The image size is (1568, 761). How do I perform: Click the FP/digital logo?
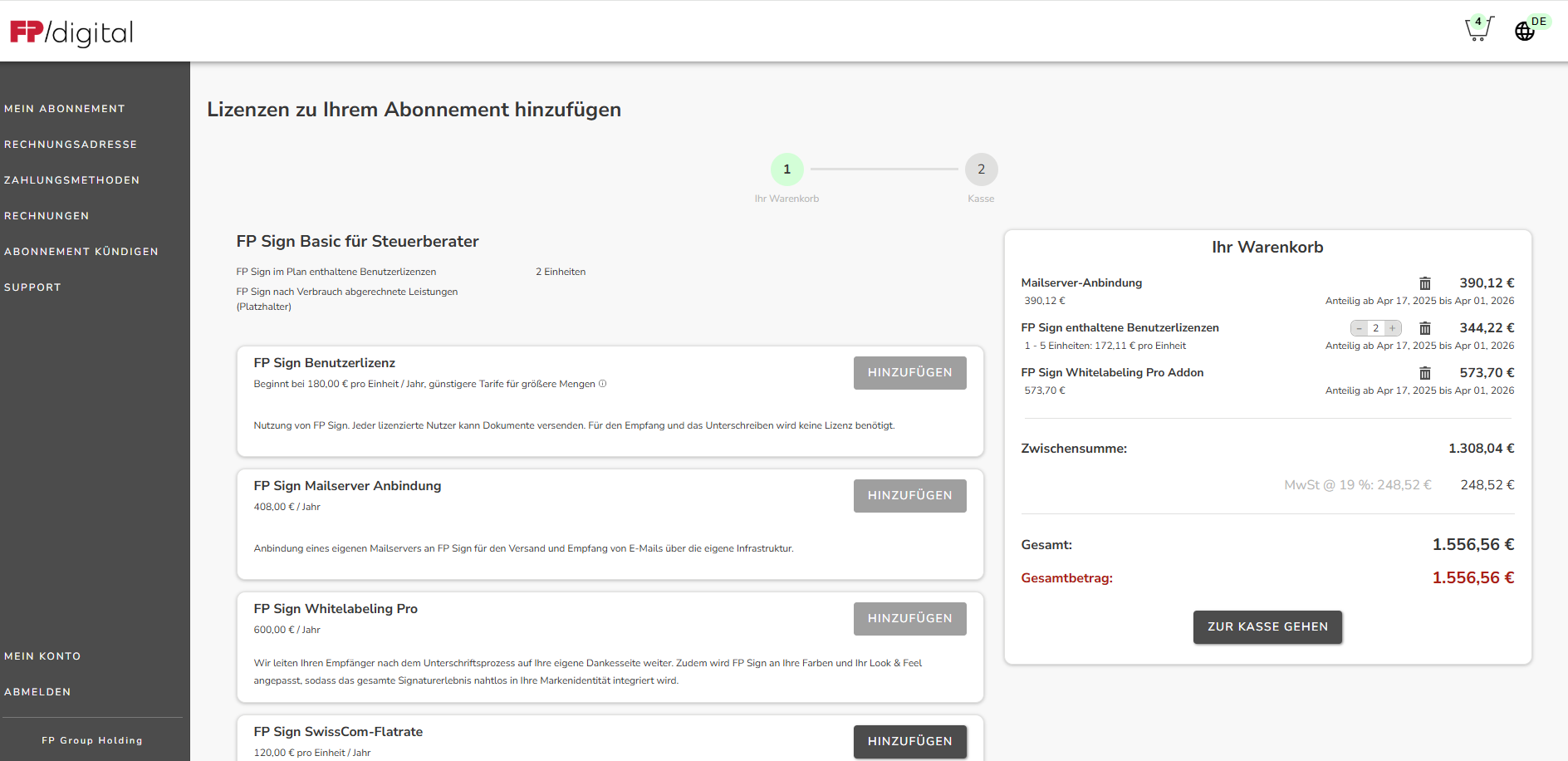click(x=71, y=32)
